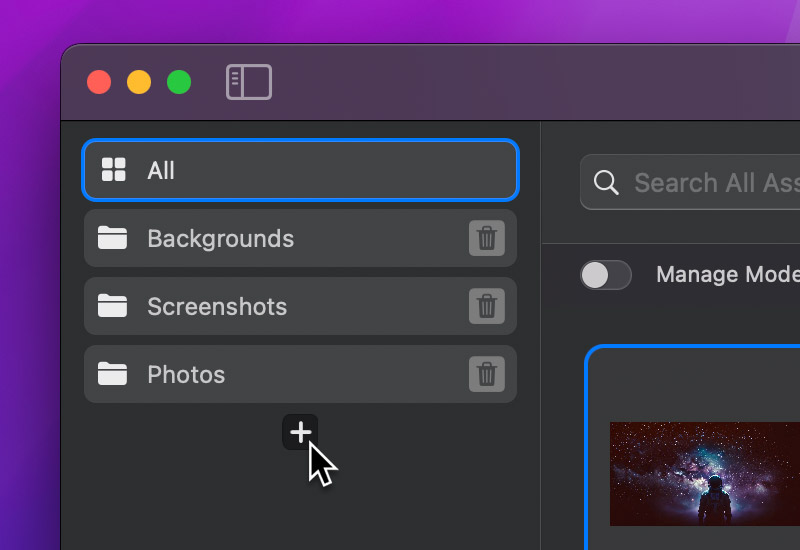Click the Screenshots folder icon
The height and width of the screenshot is (550, 800).
click(113, 307)
